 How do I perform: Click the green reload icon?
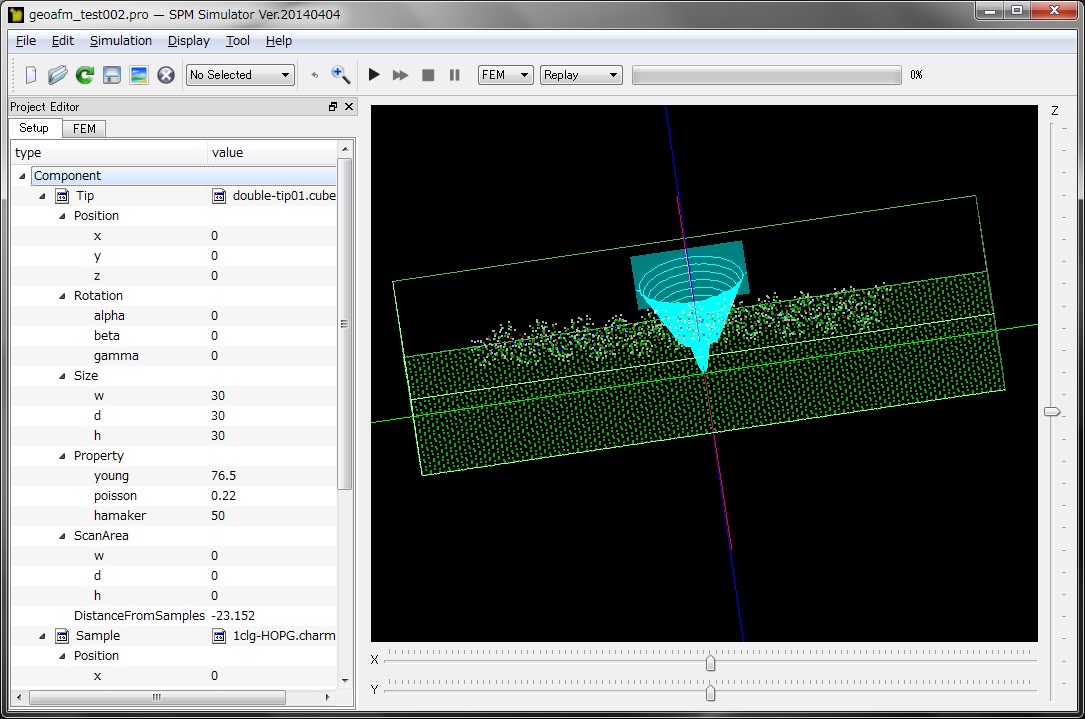[x=85, y=75]
